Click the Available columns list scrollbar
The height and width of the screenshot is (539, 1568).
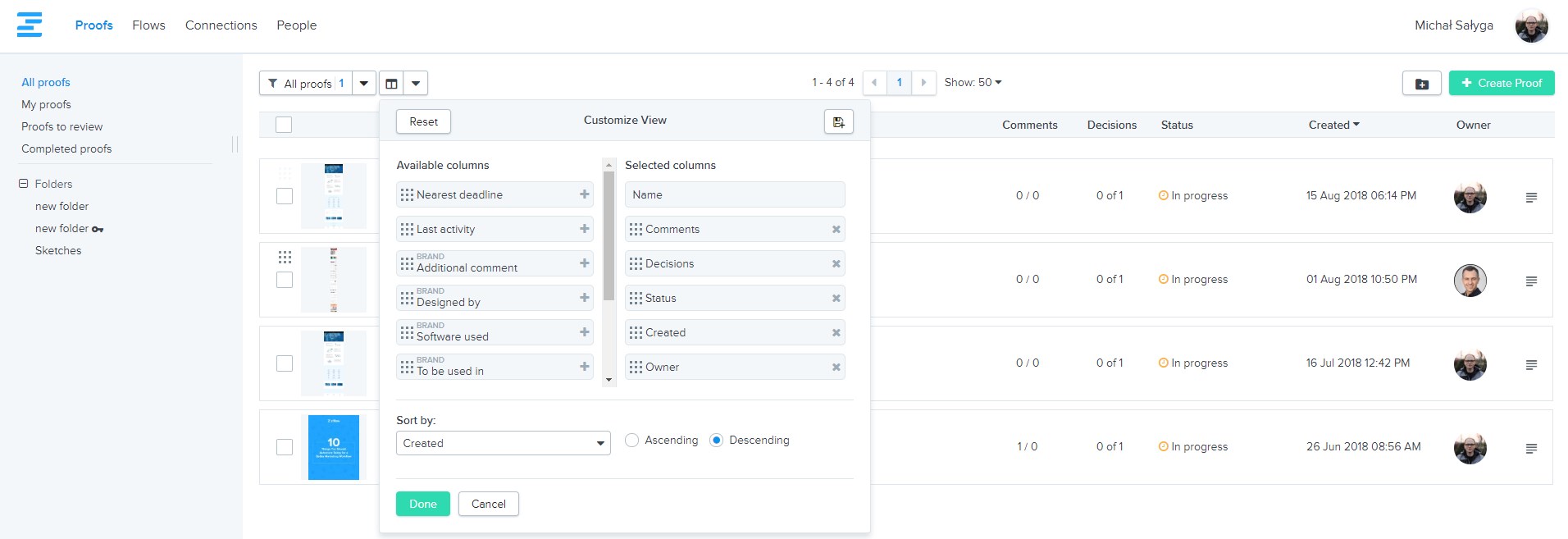tap(609, 246)
